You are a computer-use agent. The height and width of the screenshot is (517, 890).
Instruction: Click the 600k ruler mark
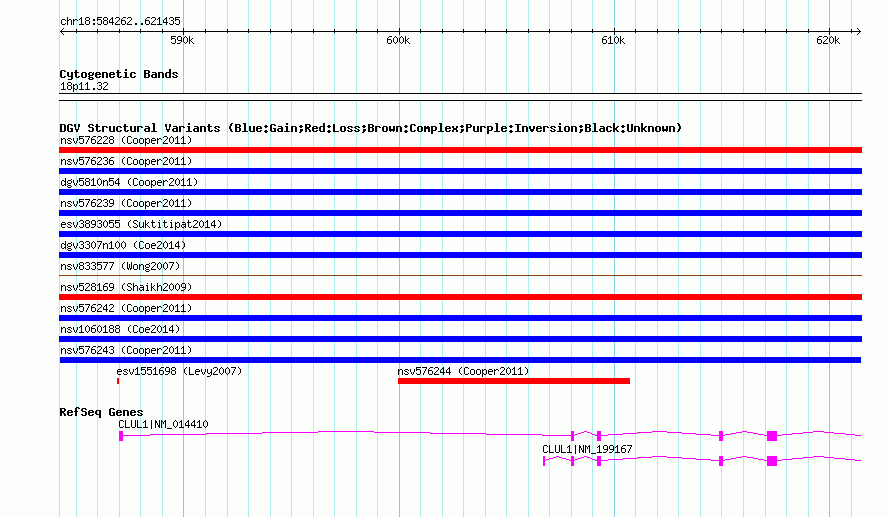[398, 40]
